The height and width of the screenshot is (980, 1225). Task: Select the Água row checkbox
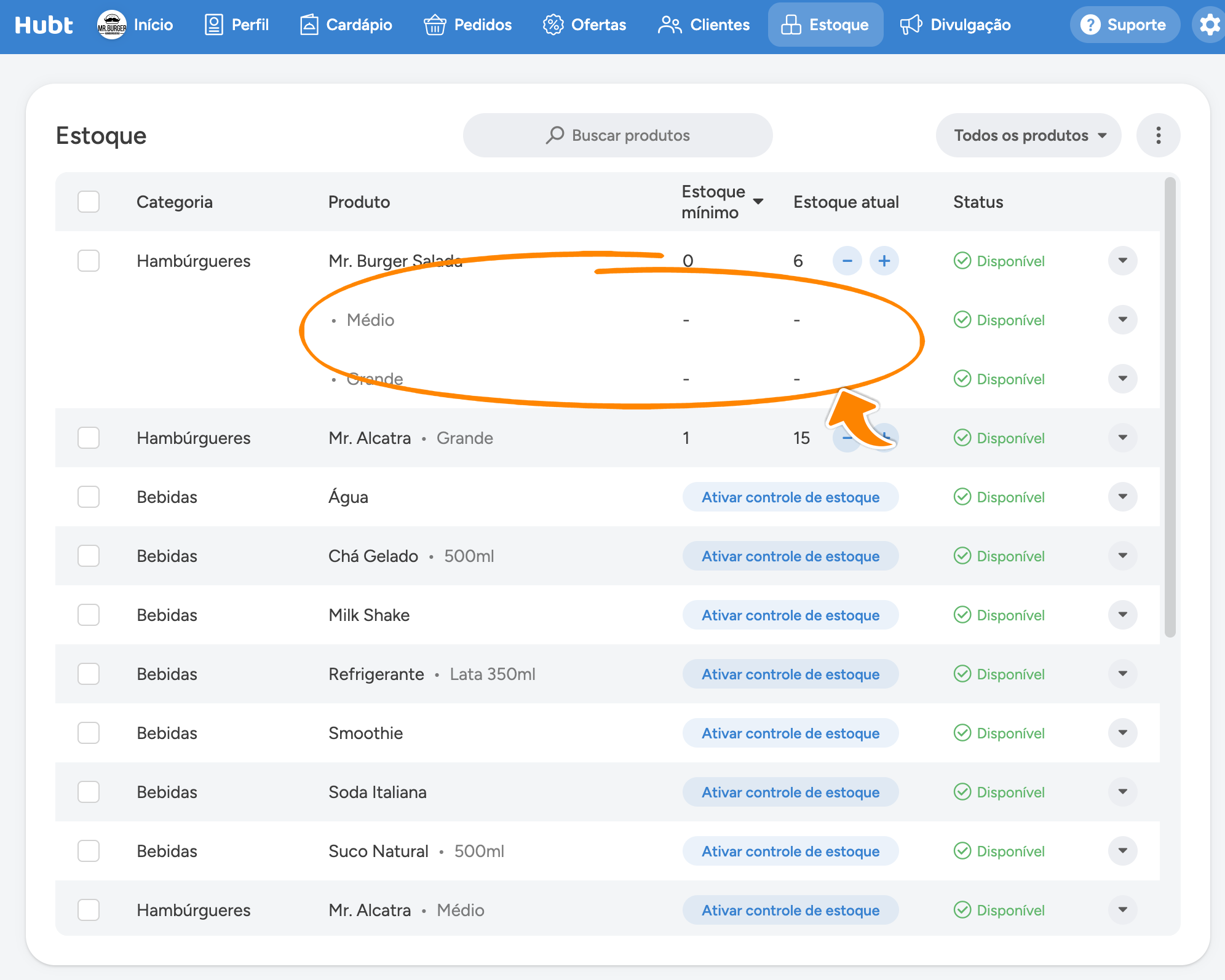click(89, 497)
